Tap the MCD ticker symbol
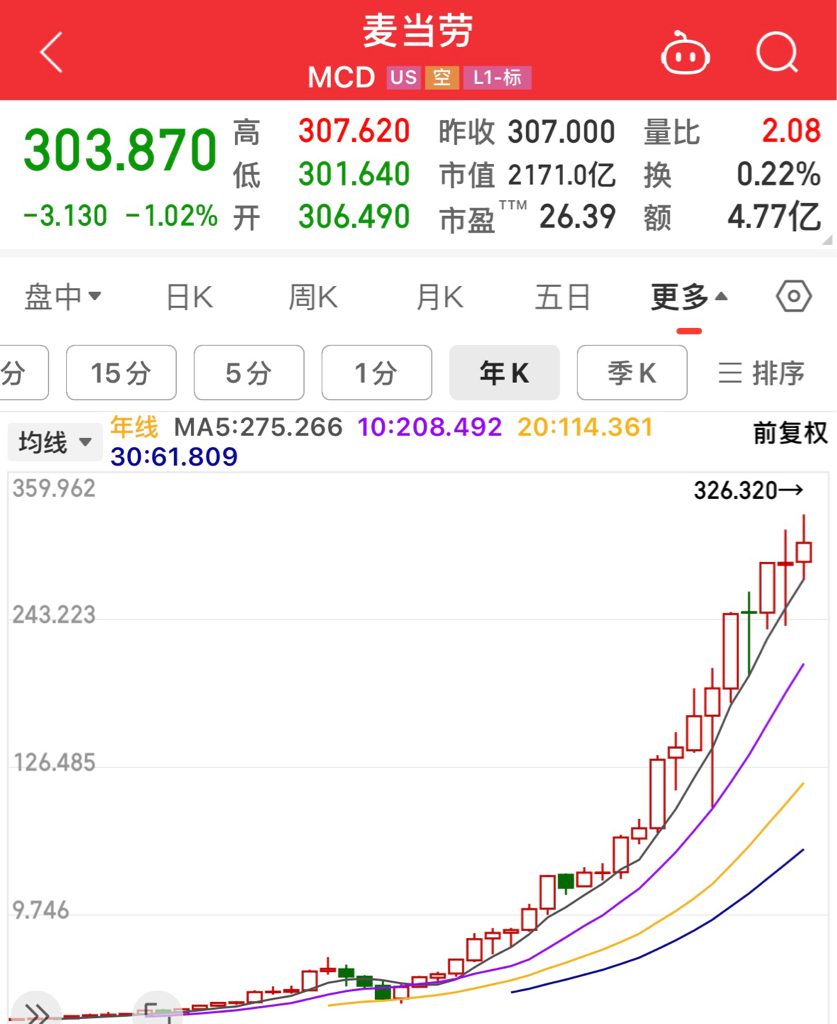Viewport: 837px width, 1024px height. 341,78
